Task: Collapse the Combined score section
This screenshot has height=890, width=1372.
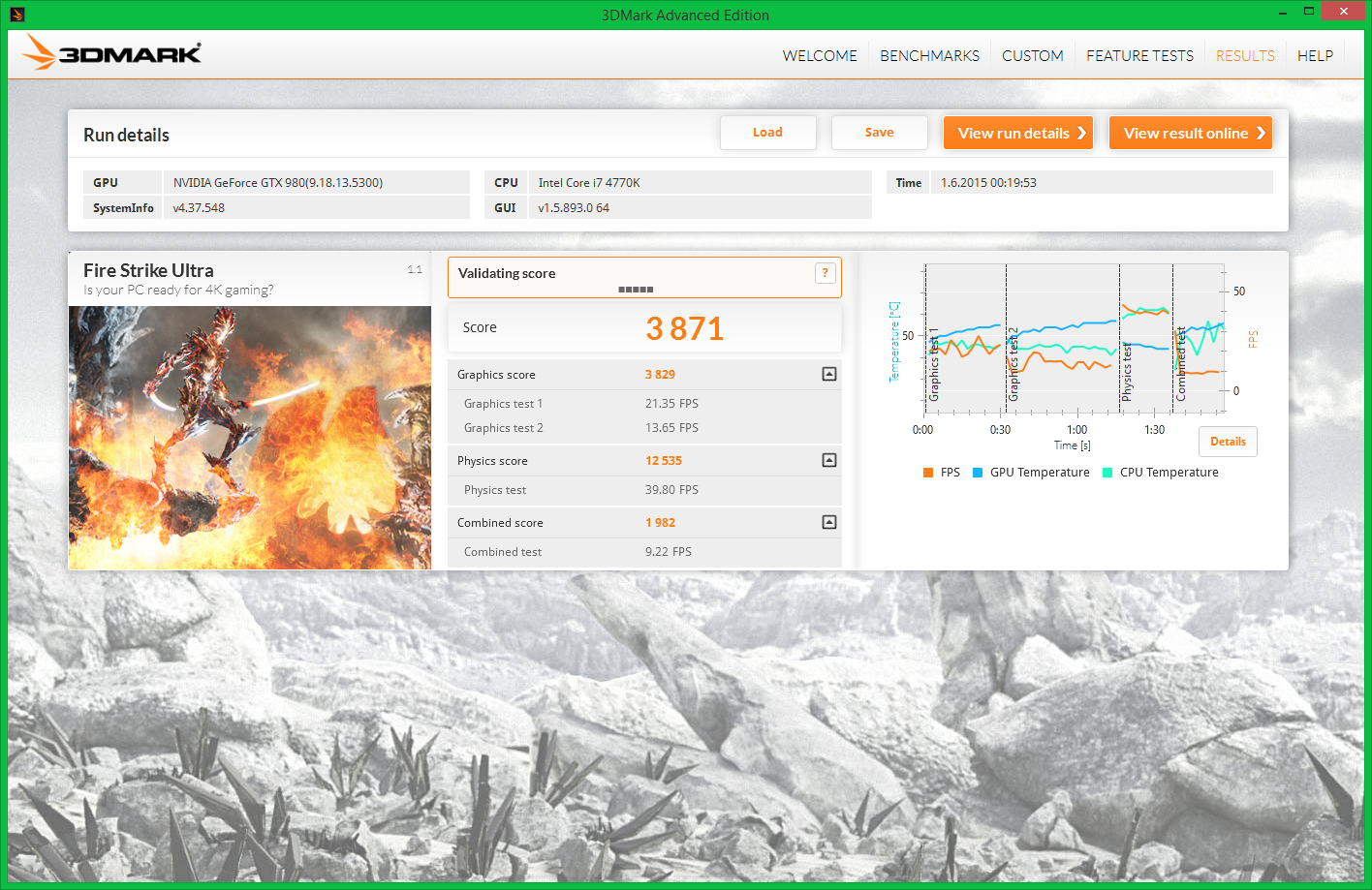Action: click(829, 522)
